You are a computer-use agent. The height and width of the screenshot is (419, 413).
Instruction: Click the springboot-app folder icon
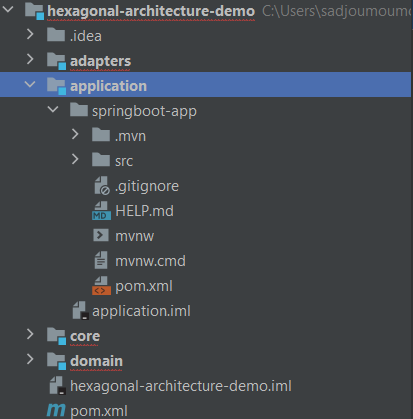coord(79,110)
